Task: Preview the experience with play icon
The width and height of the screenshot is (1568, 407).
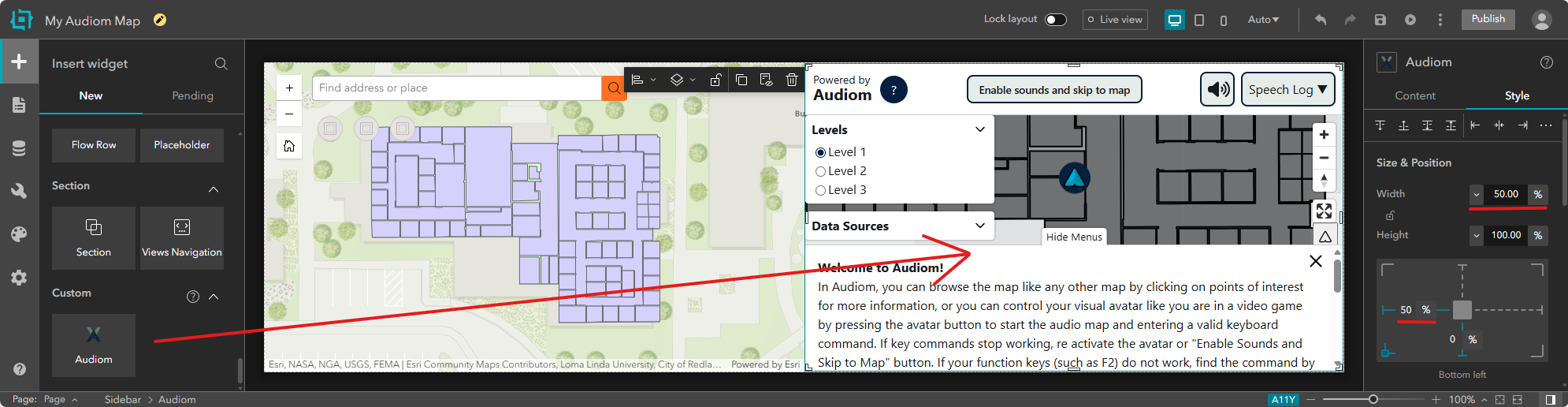Action: pyautogui.click(x=1410, y=20)
